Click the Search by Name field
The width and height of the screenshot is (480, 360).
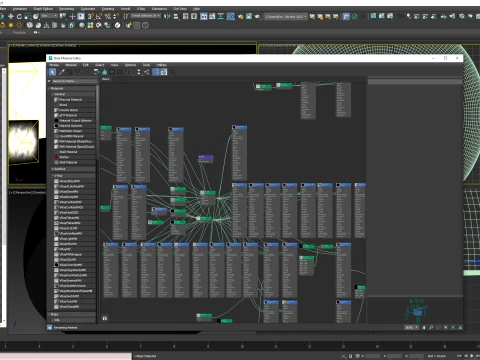pos(75,81)
